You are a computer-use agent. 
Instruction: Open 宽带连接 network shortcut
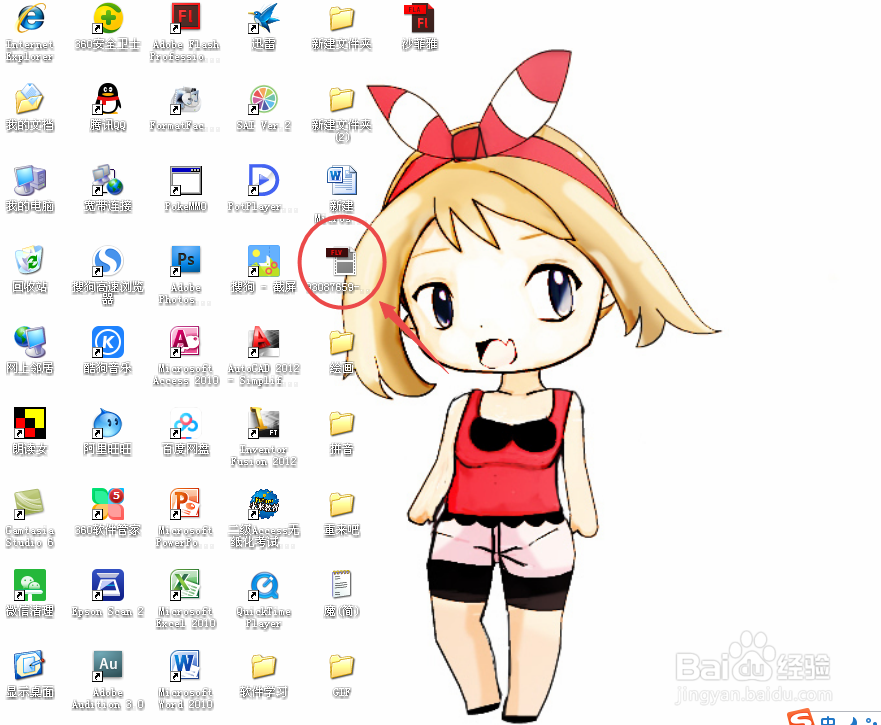(x=108, y=180)
